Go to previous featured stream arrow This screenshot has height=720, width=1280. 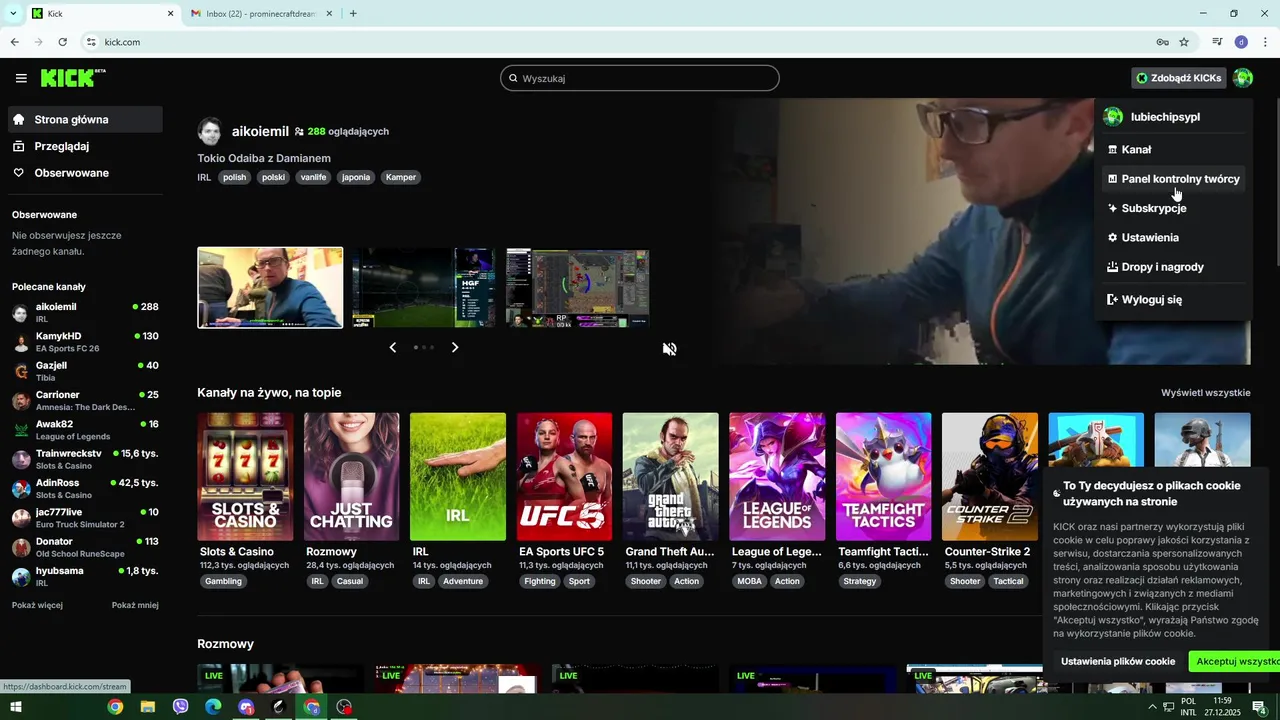click(392, 347)
